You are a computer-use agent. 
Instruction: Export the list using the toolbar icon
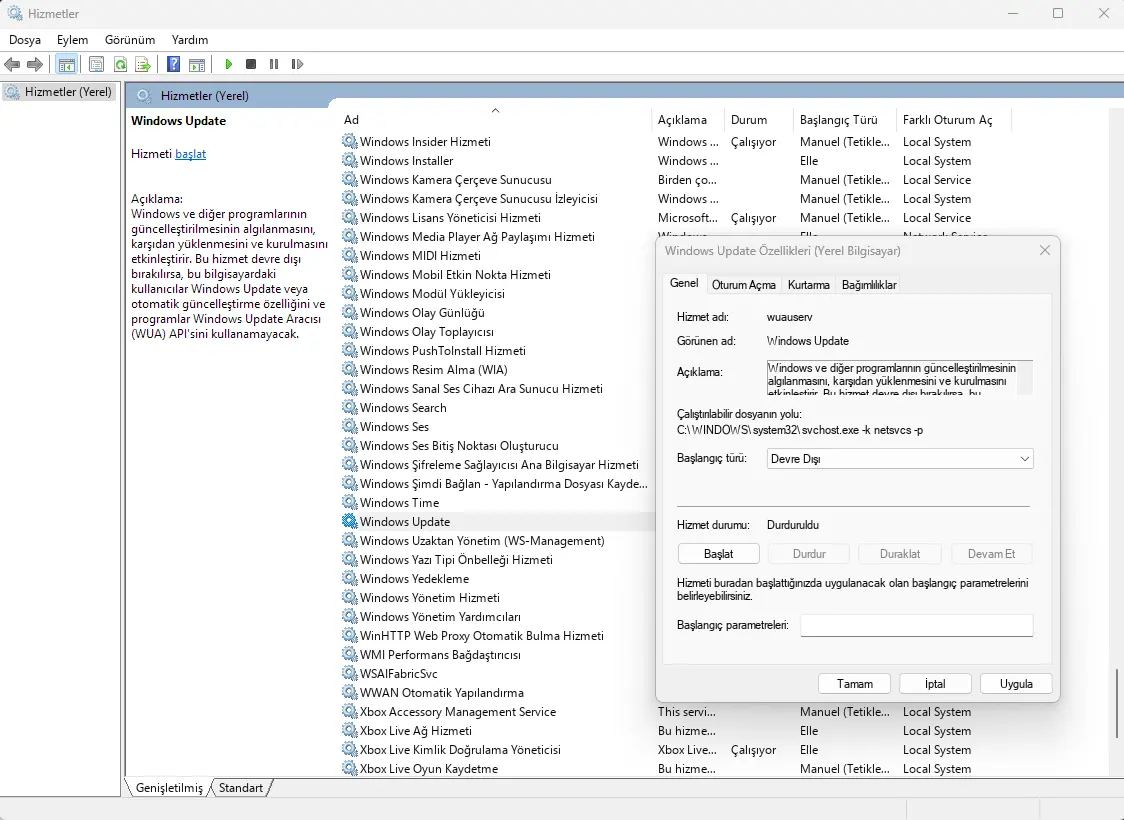pyautogui.click(x=143, y=65)
